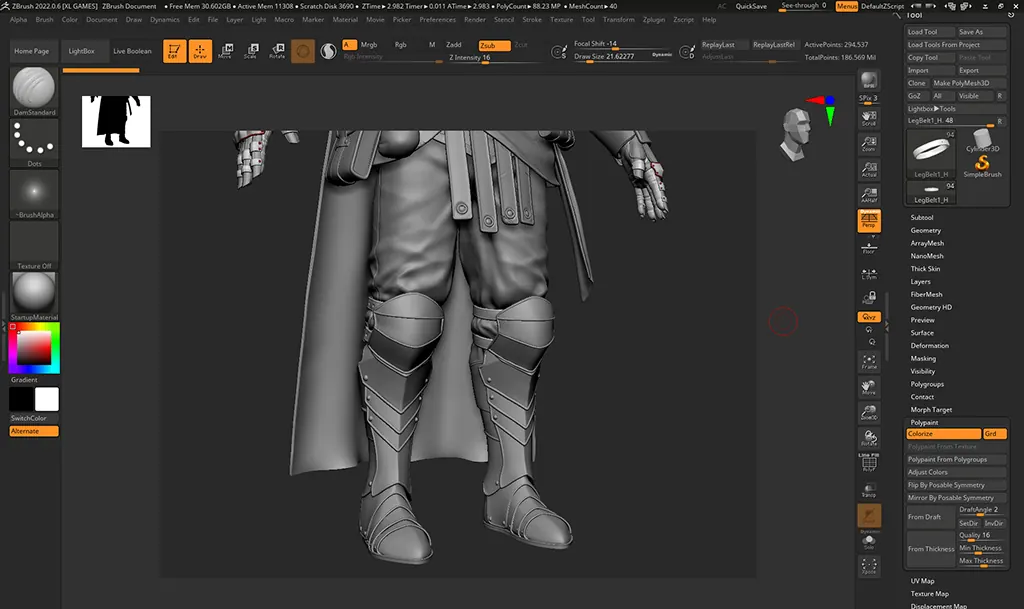This screenshot has width=1024, height=609.
Task: Click the Zoom3D icon
Action: (869, 413)
